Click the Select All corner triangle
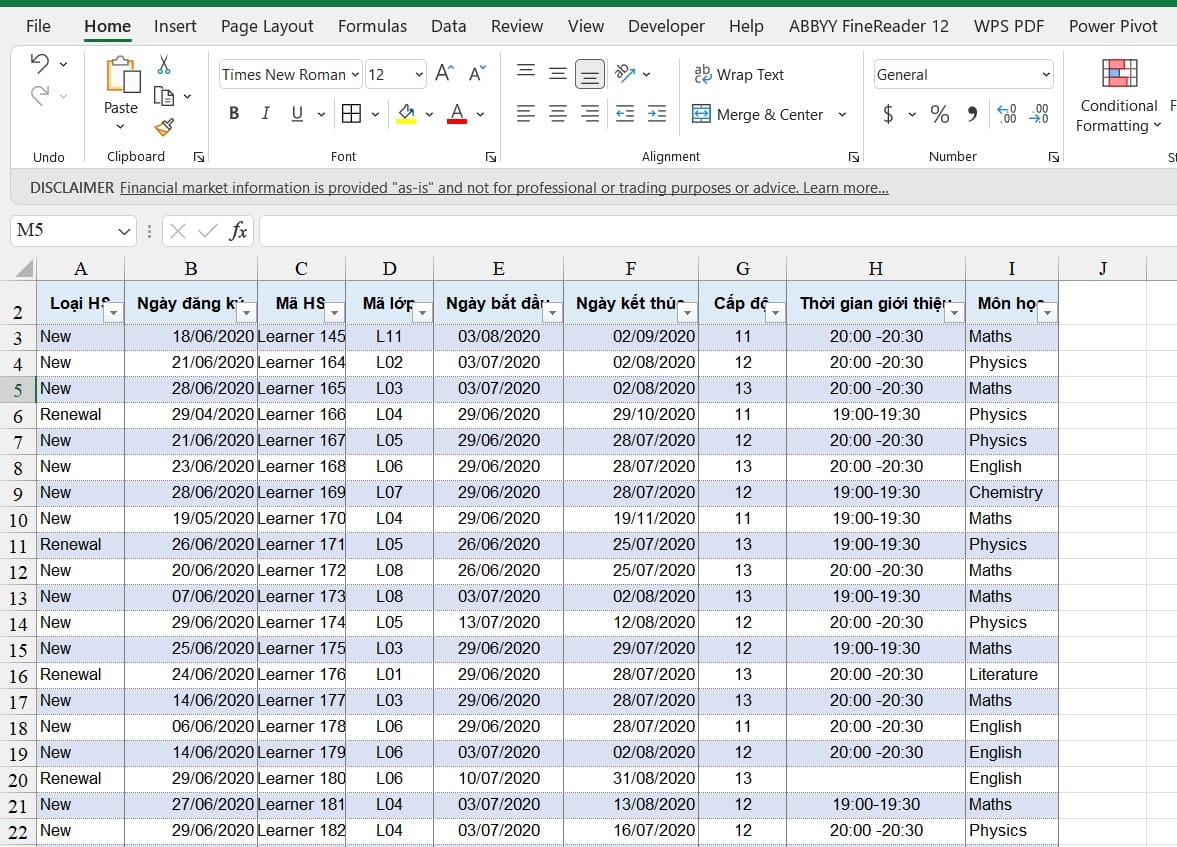The width and height of the screenshot is (1177, 847). 25,269
